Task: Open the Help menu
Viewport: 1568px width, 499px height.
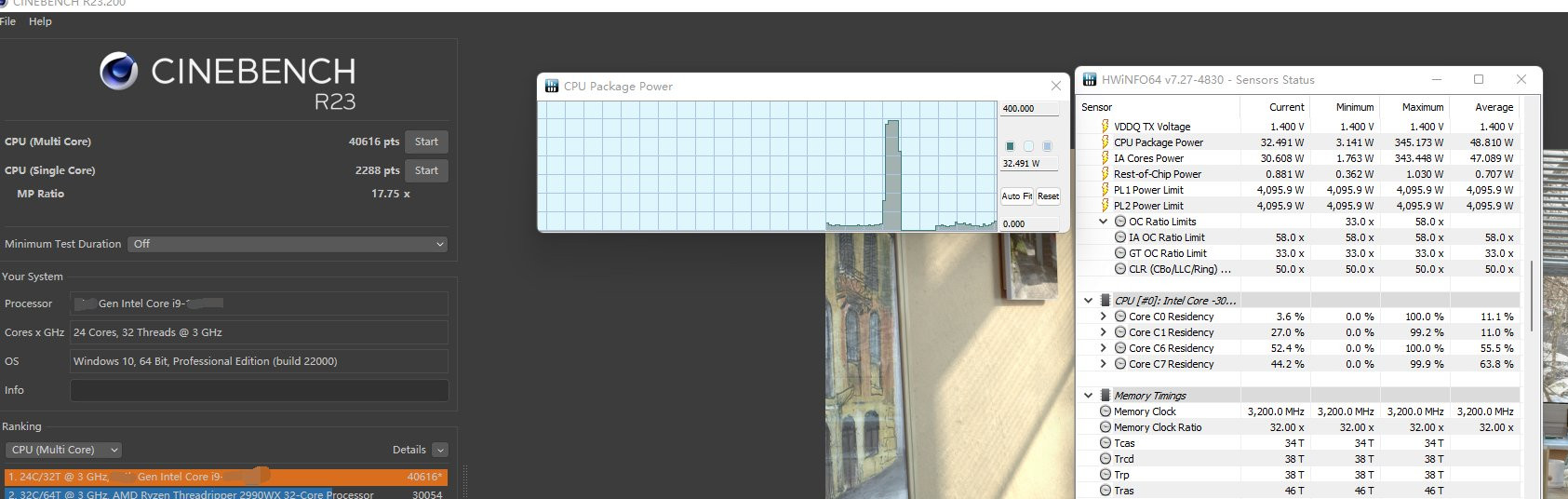Action: [x=40, y=21]
